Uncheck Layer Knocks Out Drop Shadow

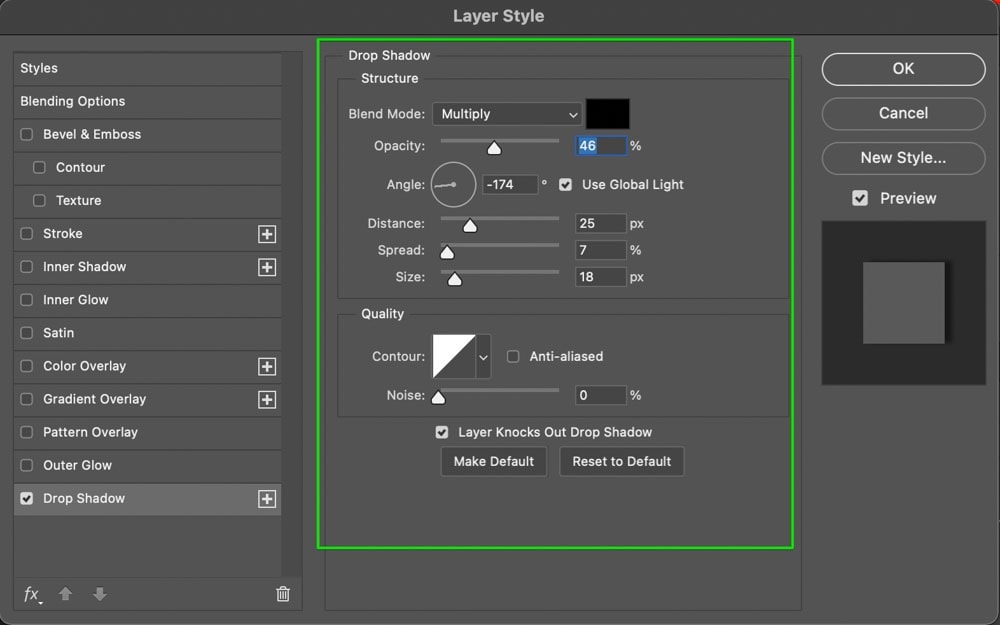click(442, 432)
